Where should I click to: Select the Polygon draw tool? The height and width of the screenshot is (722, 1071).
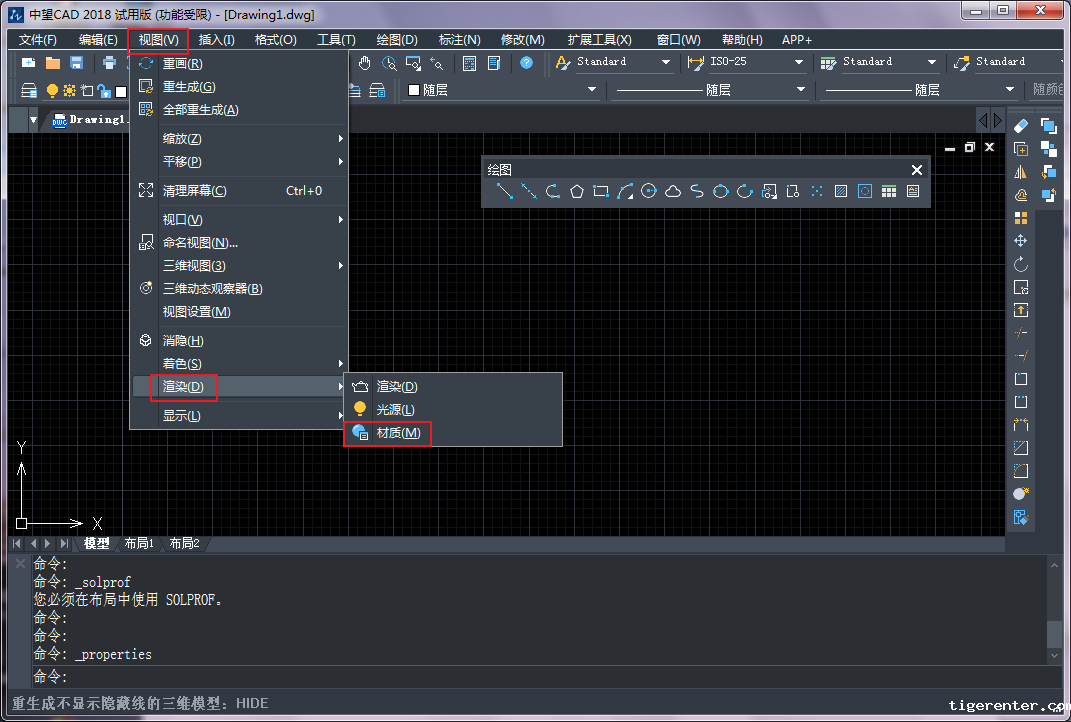point(577,191)
